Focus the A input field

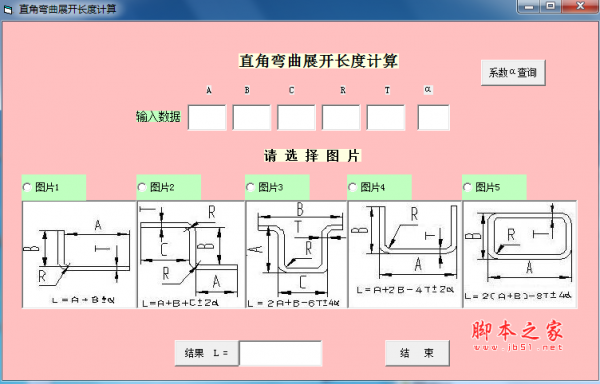pos(207,117)
